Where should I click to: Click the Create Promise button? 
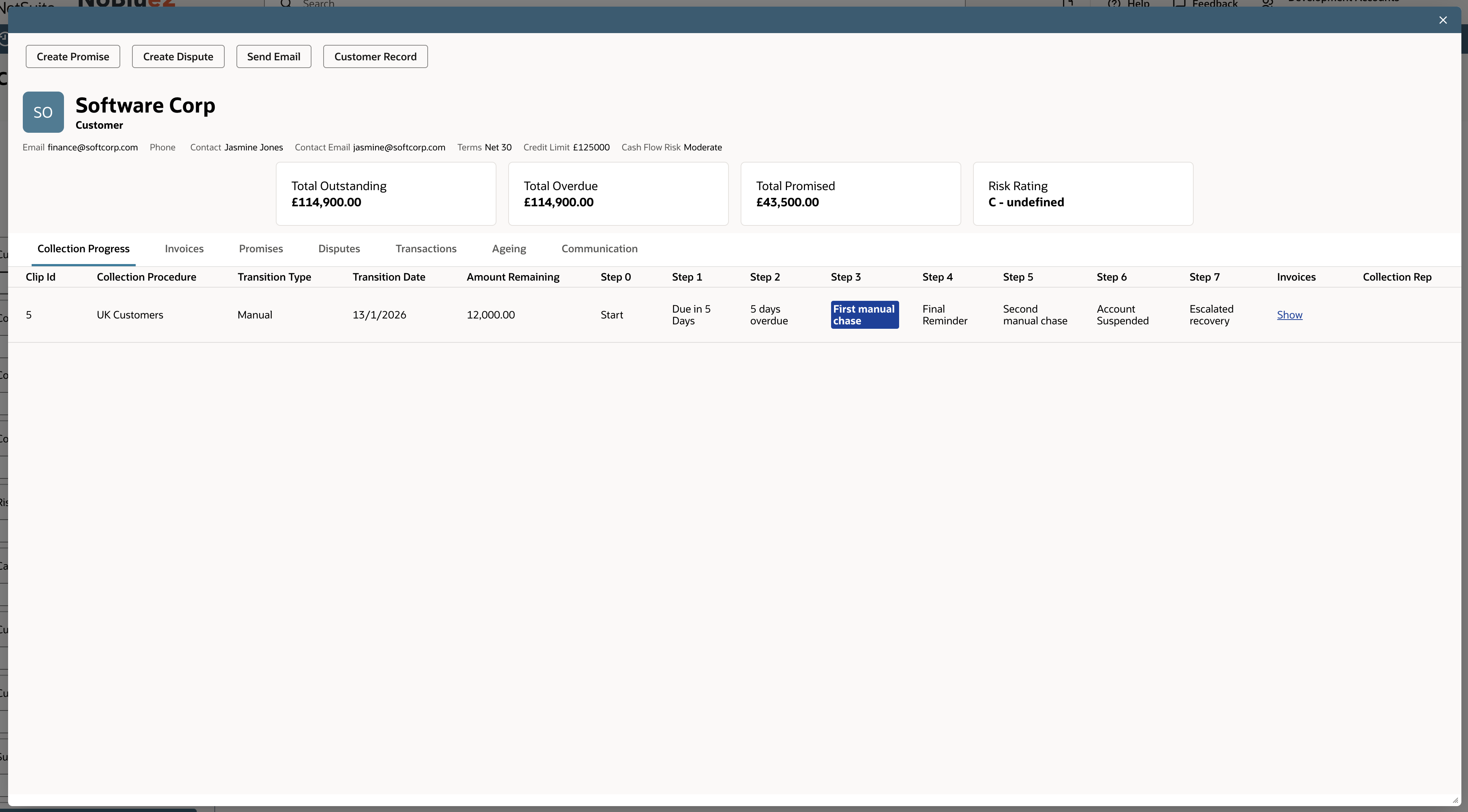point(73,56)
